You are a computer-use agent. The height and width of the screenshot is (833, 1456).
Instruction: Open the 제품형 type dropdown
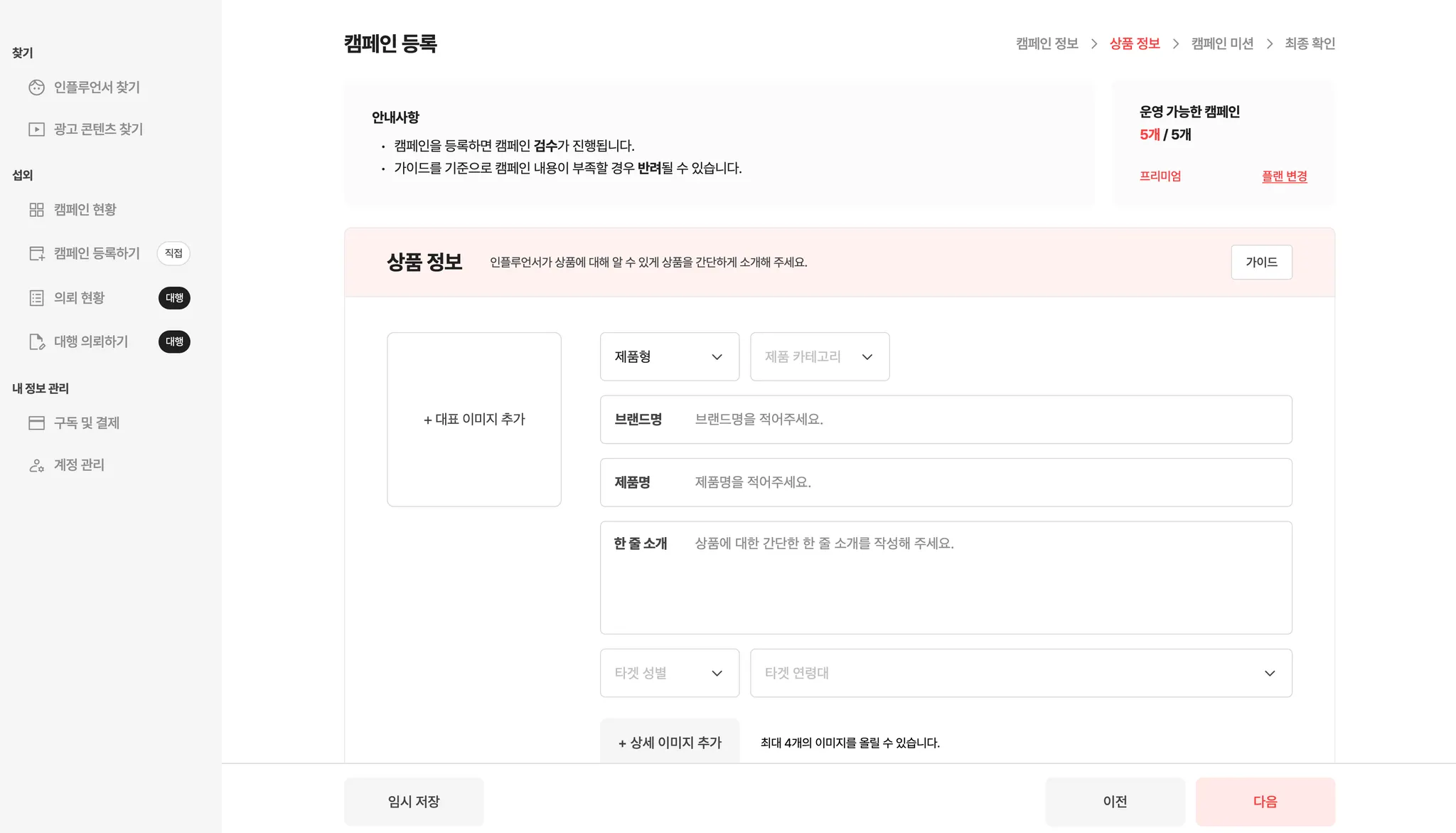coord(669,356)
